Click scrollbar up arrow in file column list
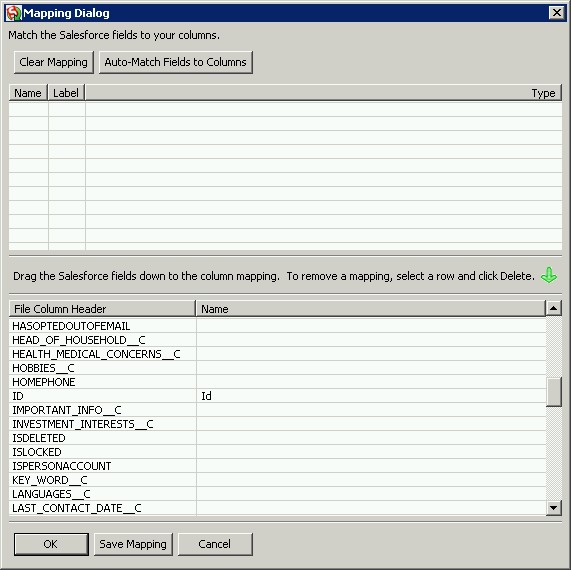571x570 pixels. 554,308
